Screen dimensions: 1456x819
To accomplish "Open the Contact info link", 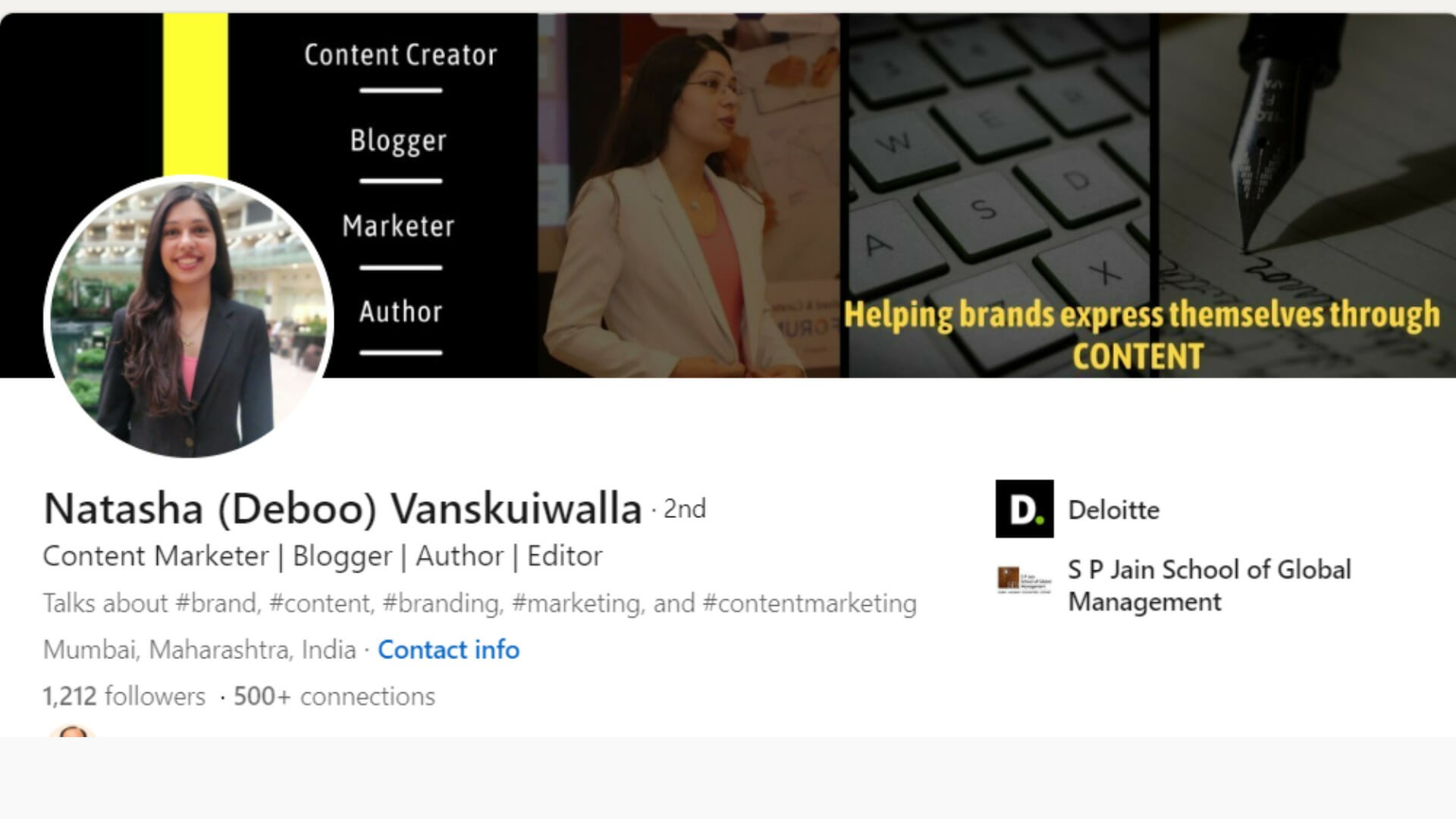I will pos(448,650).
